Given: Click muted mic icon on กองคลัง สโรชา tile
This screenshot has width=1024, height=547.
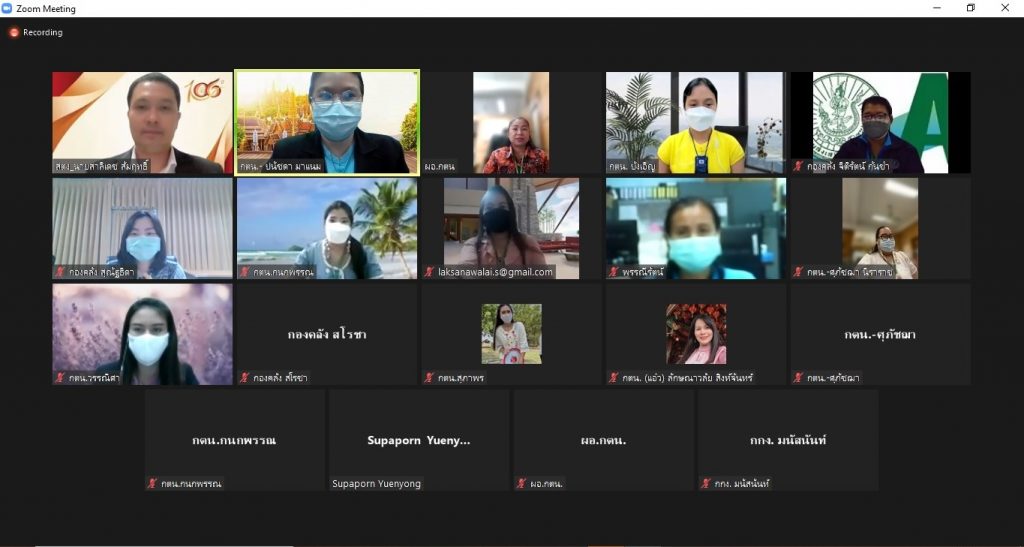Looking at the screenshot, I should pos(244,378).
